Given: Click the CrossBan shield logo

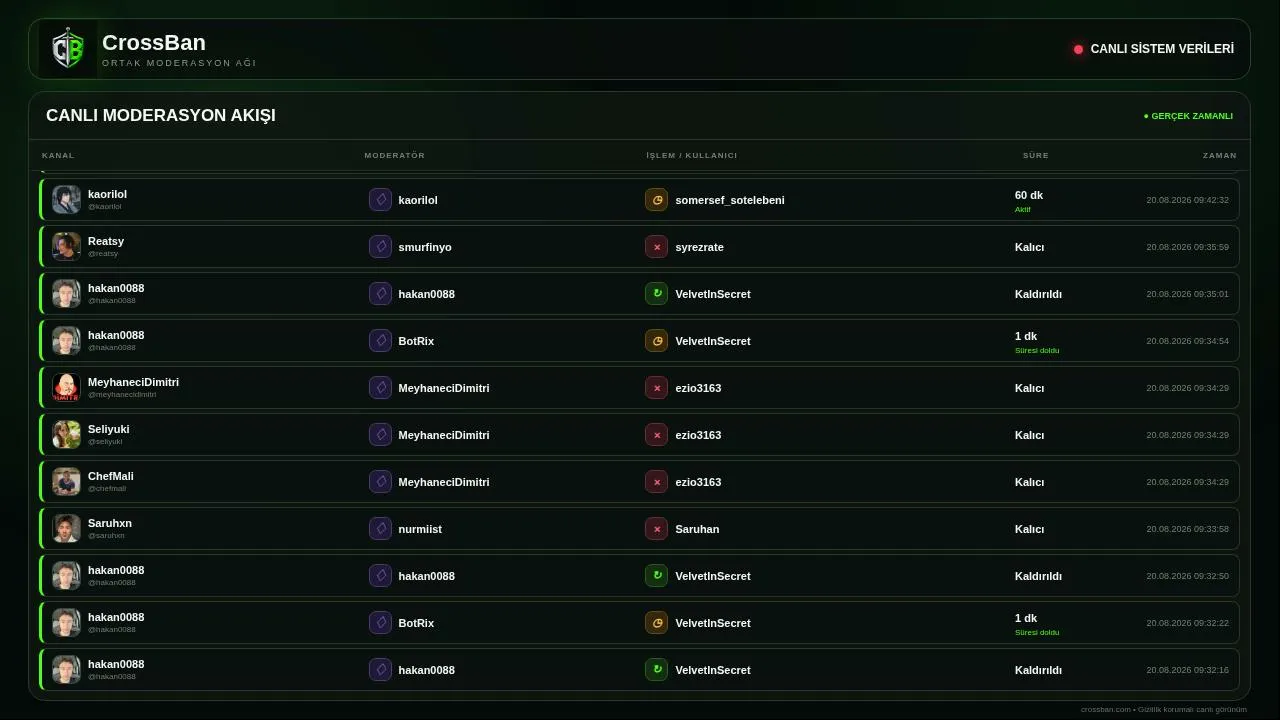Looking at the screenshot, I should pos(68,49).
